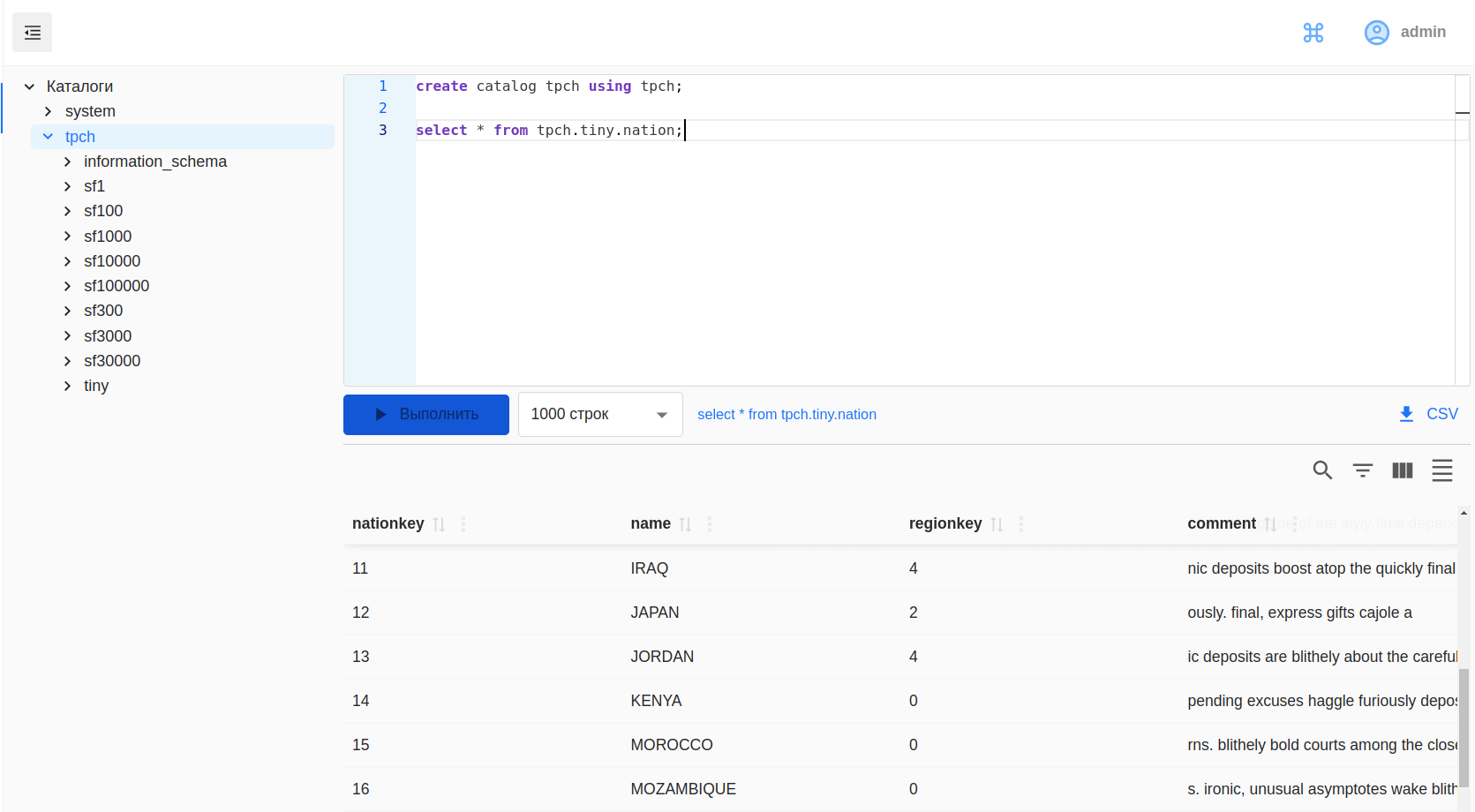1475x812 pixels.
Task: Open the name column options menu
Action: 710,524
